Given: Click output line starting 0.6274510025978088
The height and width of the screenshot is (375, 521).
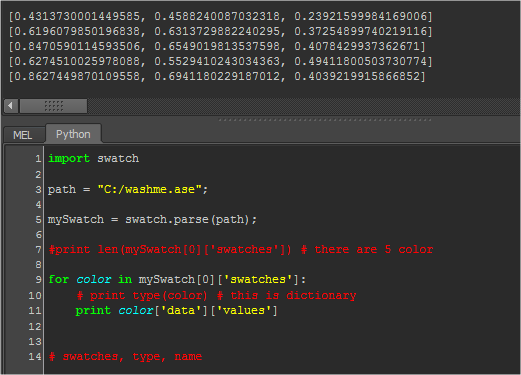Looking at the screenshot, I should tap(220, 61).
